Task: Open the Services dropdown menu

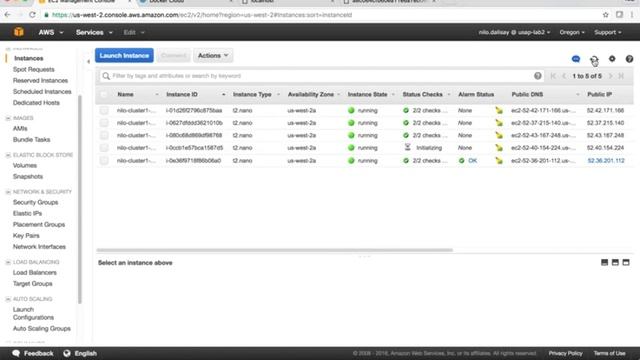Action: click(94, 32)
